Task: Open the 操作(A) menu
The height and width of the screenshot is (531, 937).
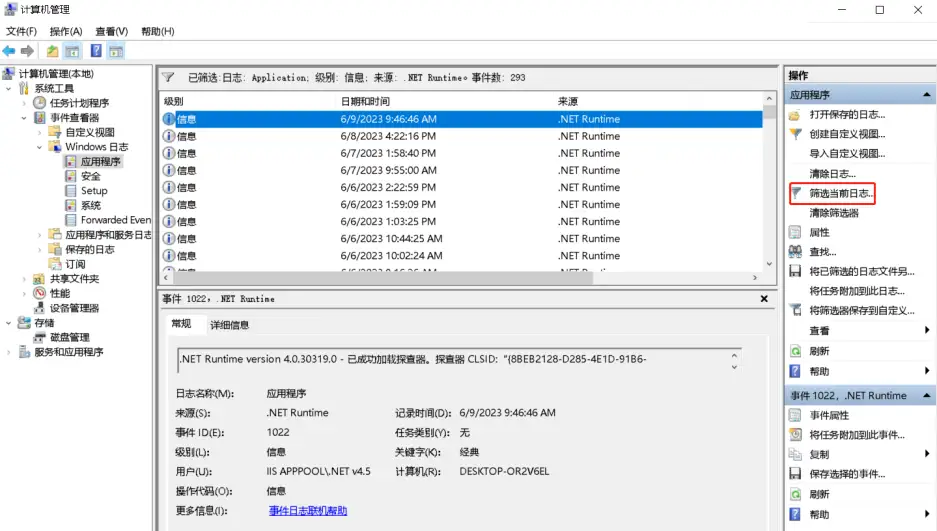Action: [x=66, y=31]
